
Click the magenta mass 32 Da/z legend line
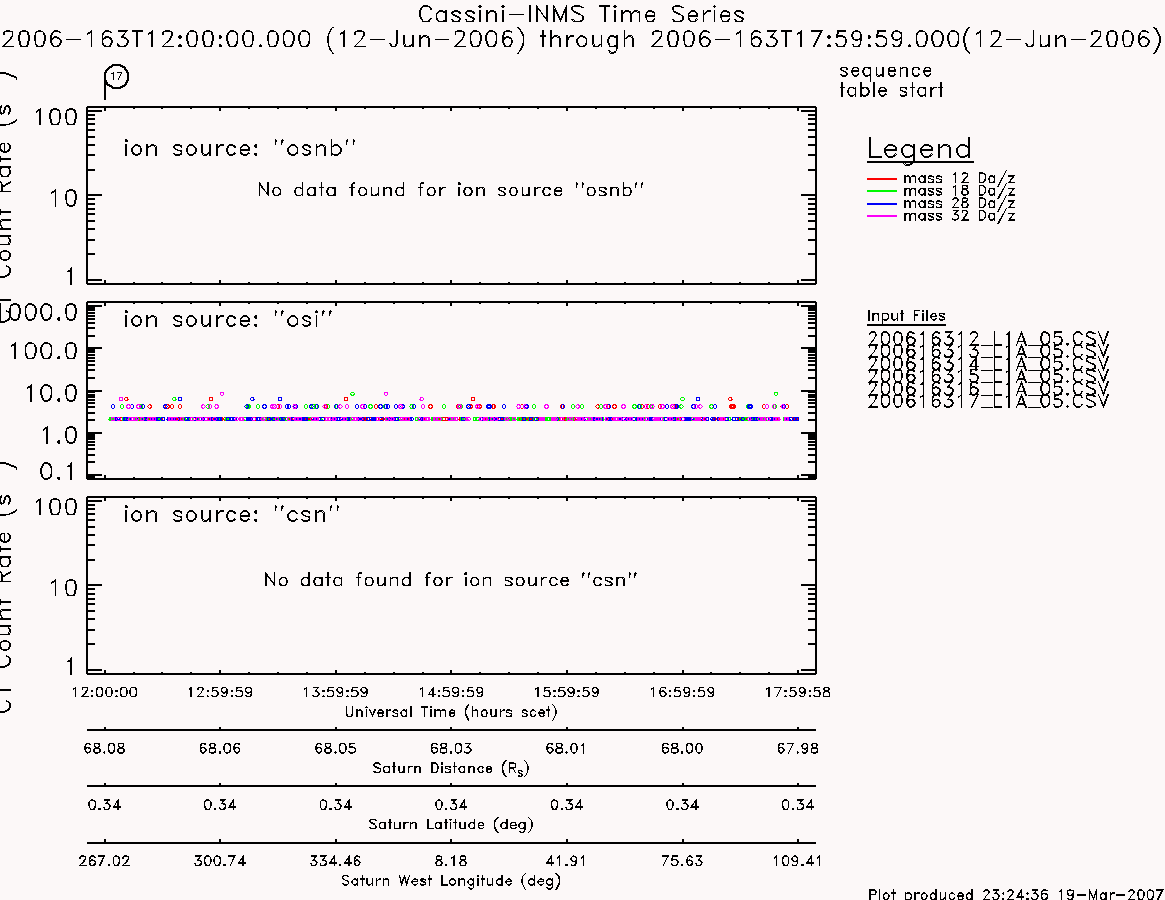pos(882,216)
